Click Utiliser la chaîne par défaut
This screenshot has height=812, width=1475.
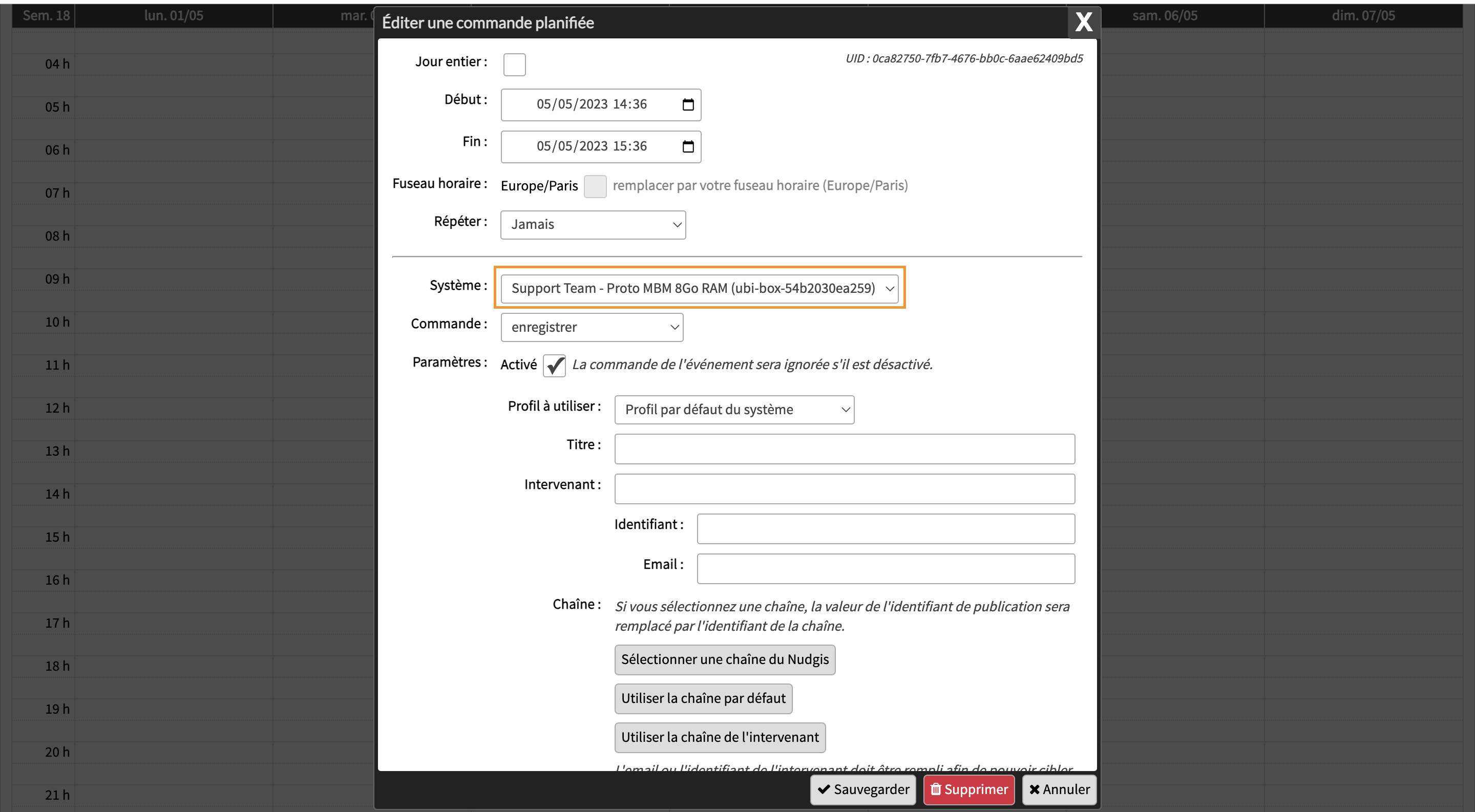(x=703, y=699)
